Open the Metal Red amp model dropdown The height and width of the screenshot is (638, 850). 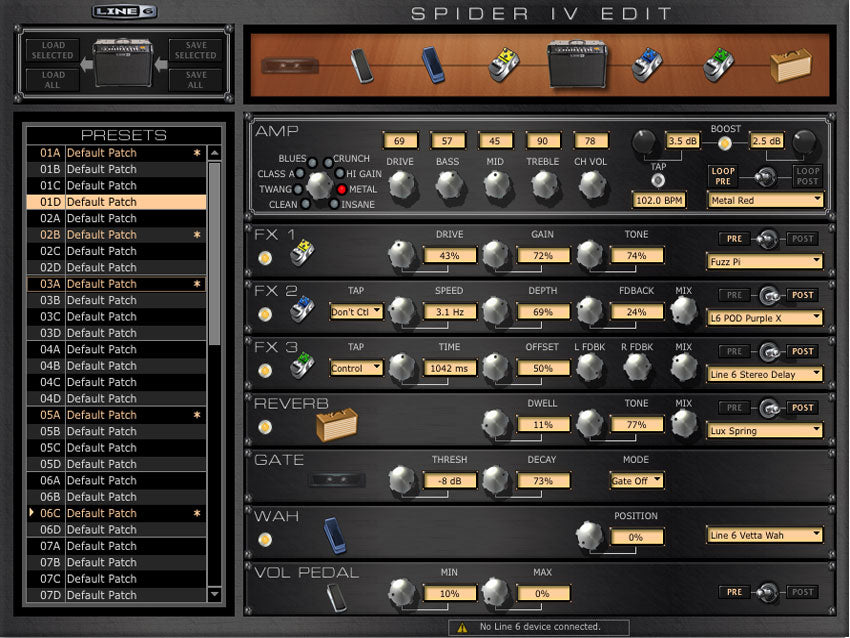tap(765, 200)
